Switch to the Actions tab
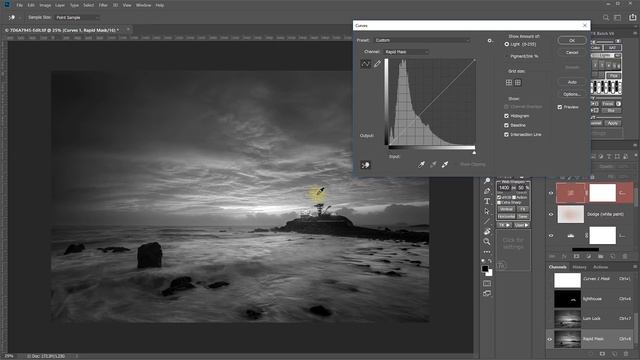 (x=600, y=267)
